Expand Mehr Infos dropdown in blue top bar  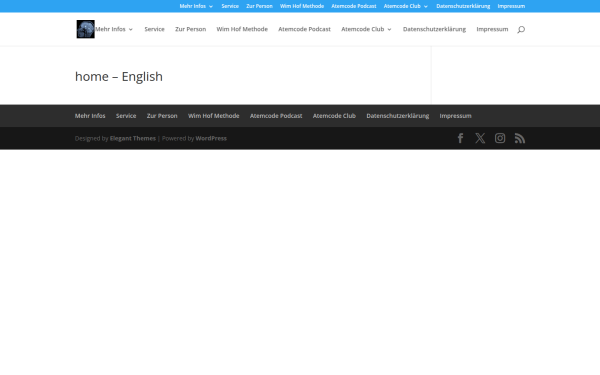pos(196,6)
